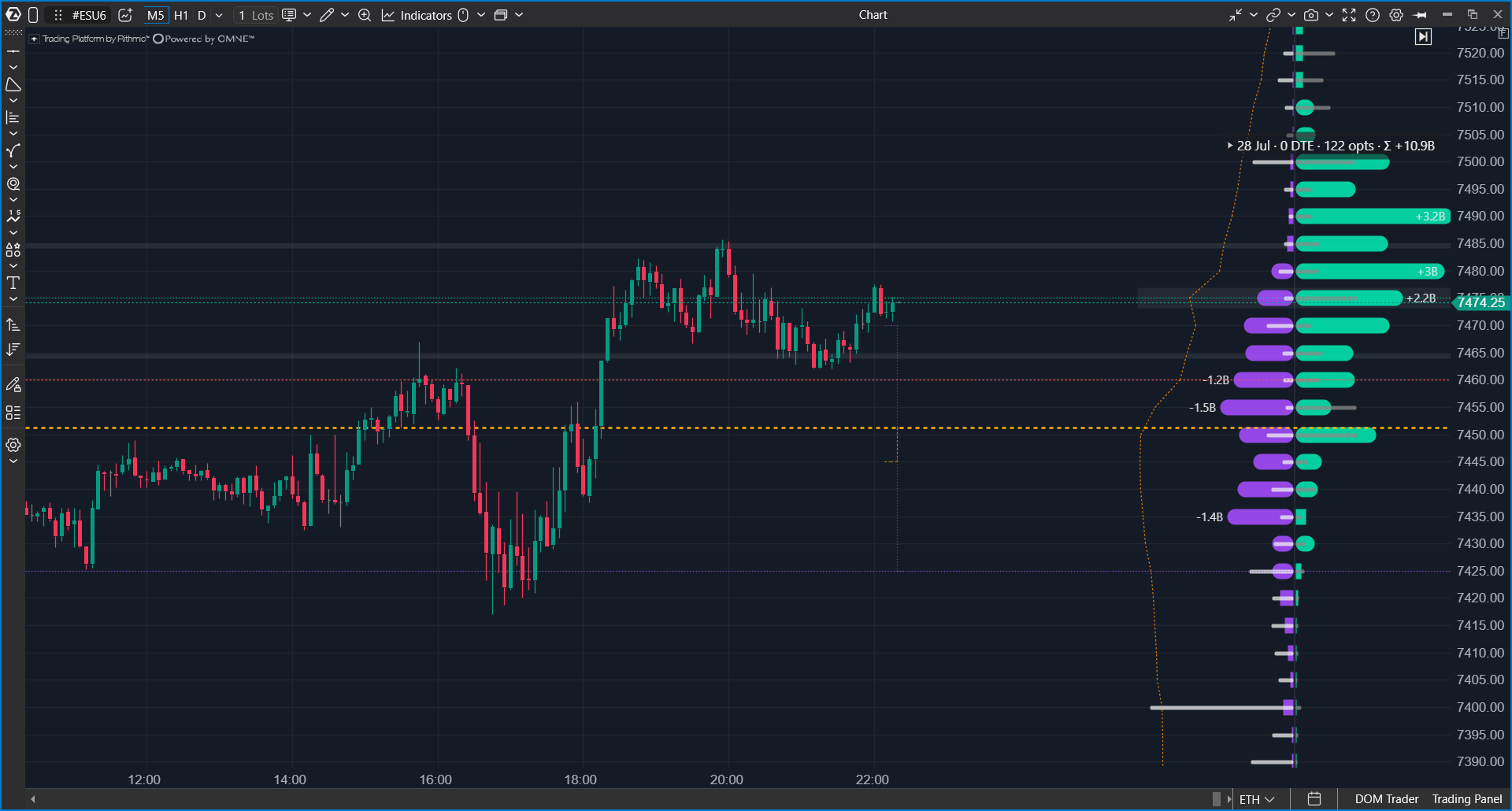Viewport: 1512px width, 811px height.
Task: Select the Elliott wave pattern tool
Action: pyautogui.click(x=13, y=216)
